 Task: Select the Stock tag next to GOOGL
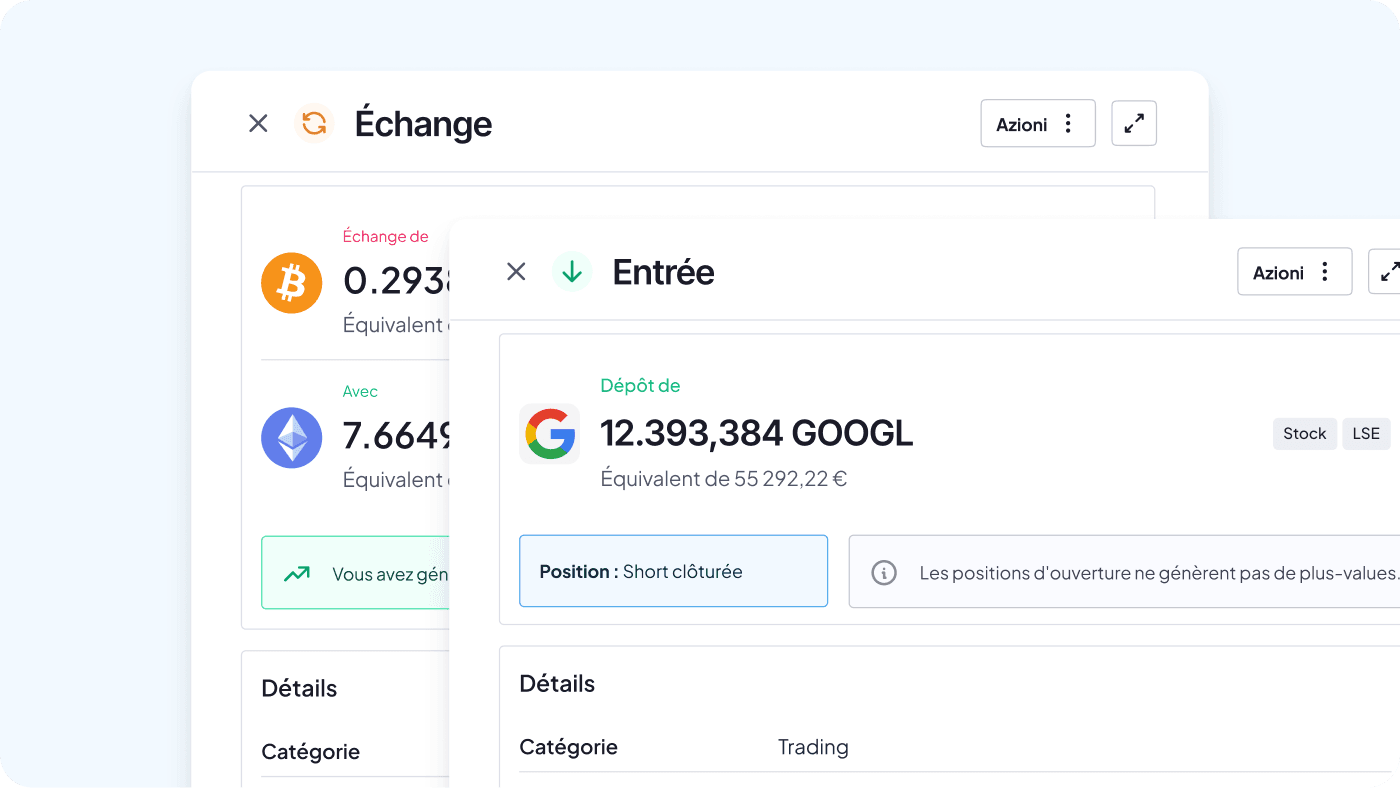tap(1304, 433)
